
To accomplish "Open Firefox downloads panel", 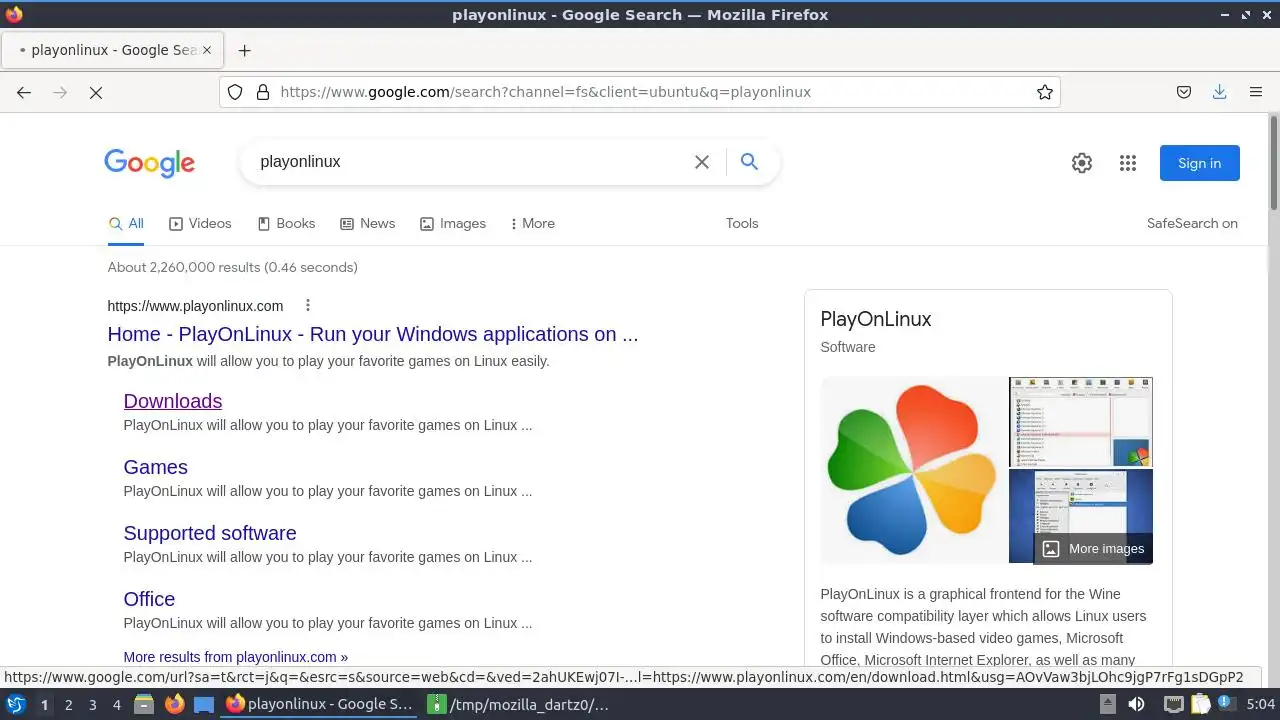I will (x=1220, y=92).
